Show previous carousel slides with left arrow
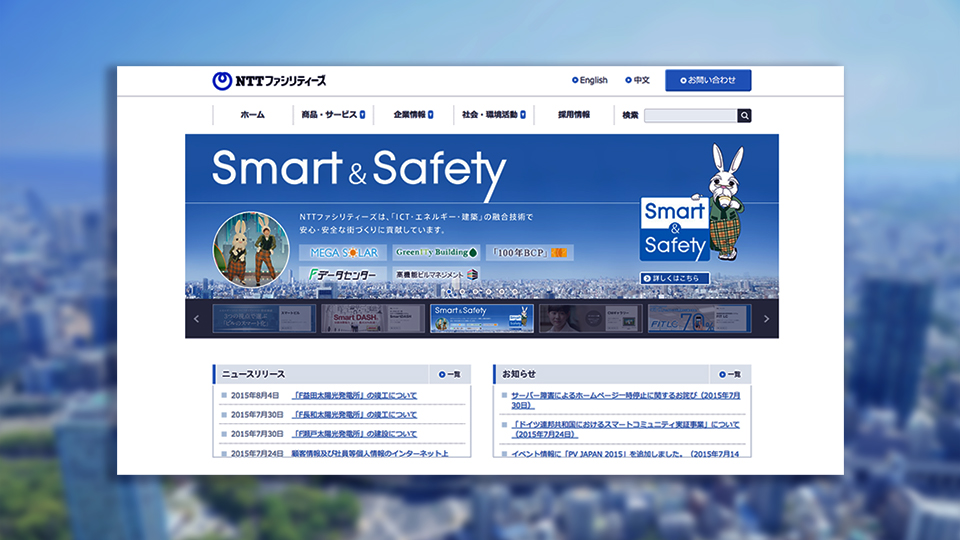The height and width of the screenshot is (540, 960). point(197,319)
